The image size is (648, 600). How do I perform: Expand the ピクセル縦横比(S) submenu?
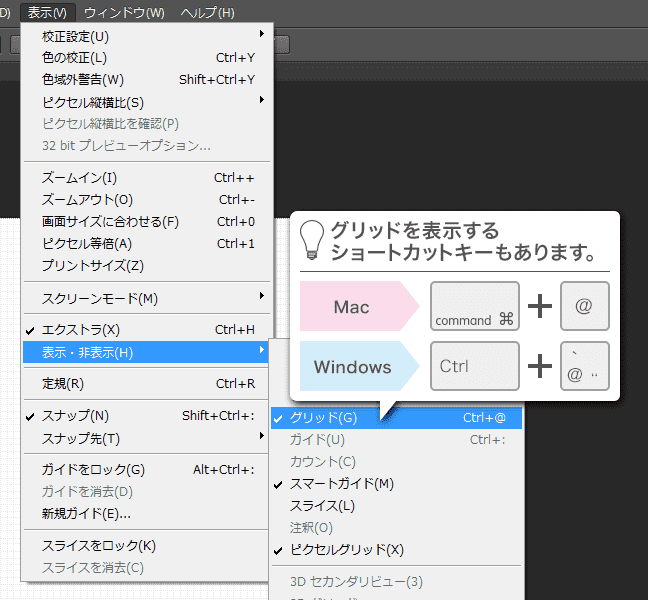[x=93, y=102]
